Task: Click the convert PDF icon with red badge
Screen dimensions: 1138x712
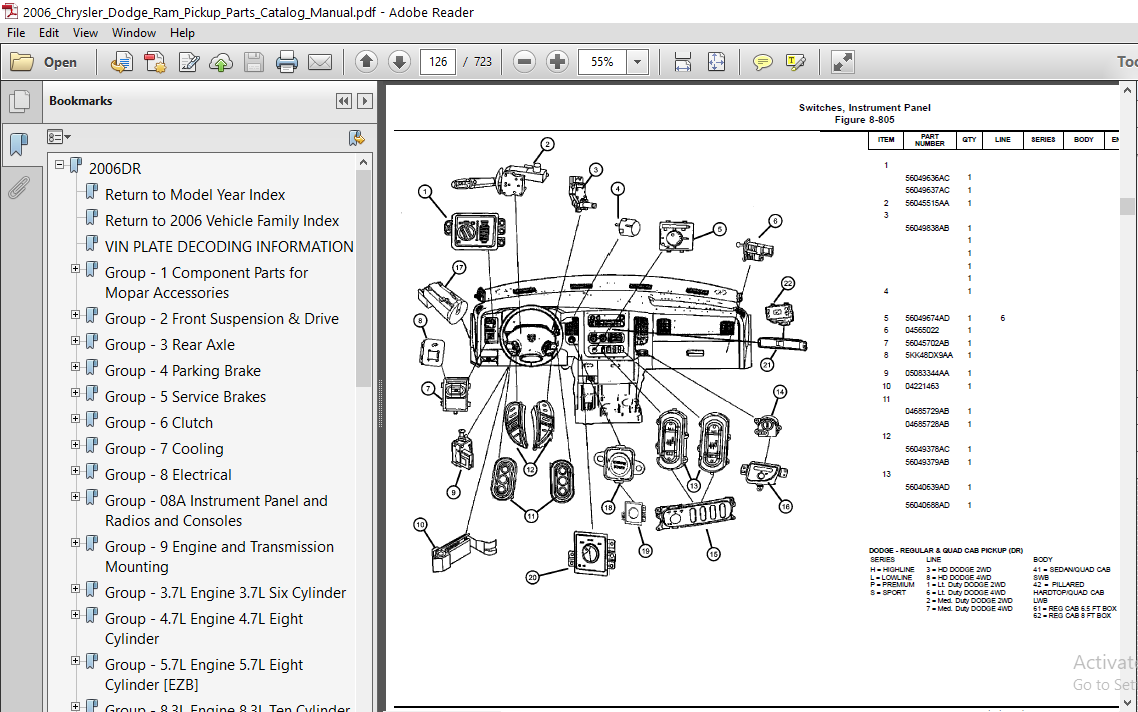Action: 155,62
